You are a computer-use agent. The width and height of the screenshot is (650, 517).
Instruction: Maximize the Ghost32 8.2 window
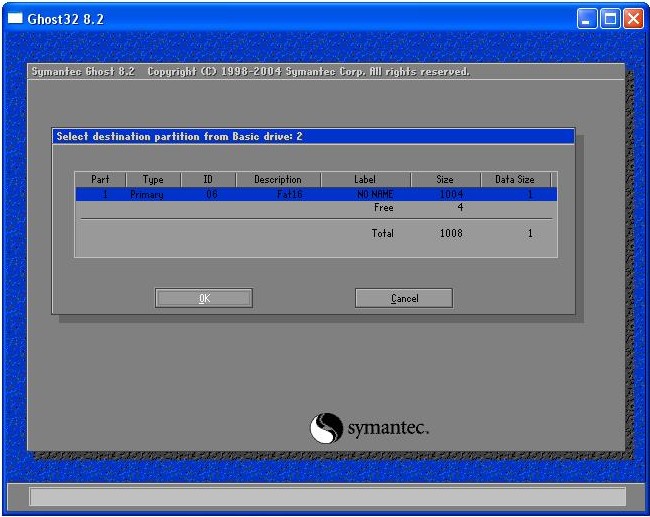tap(610, 19)
